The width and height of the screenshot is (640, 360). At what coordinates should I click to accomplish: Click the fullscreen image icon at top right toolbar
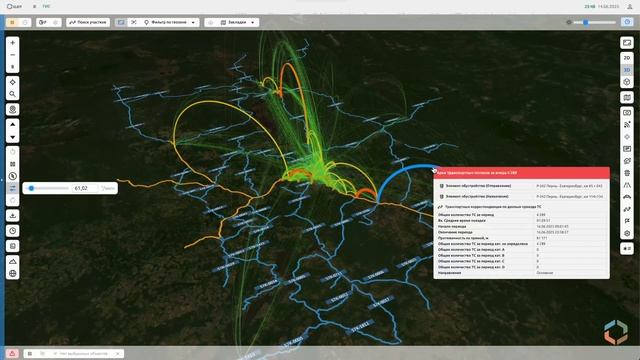(x=627, y=42)
